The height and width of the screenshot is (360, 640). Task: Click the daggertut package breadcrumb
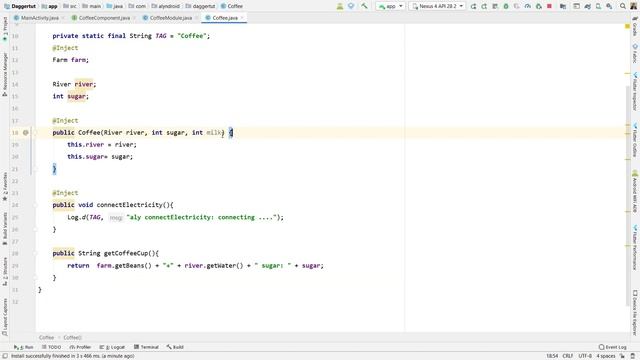click(x=200, y=6)
